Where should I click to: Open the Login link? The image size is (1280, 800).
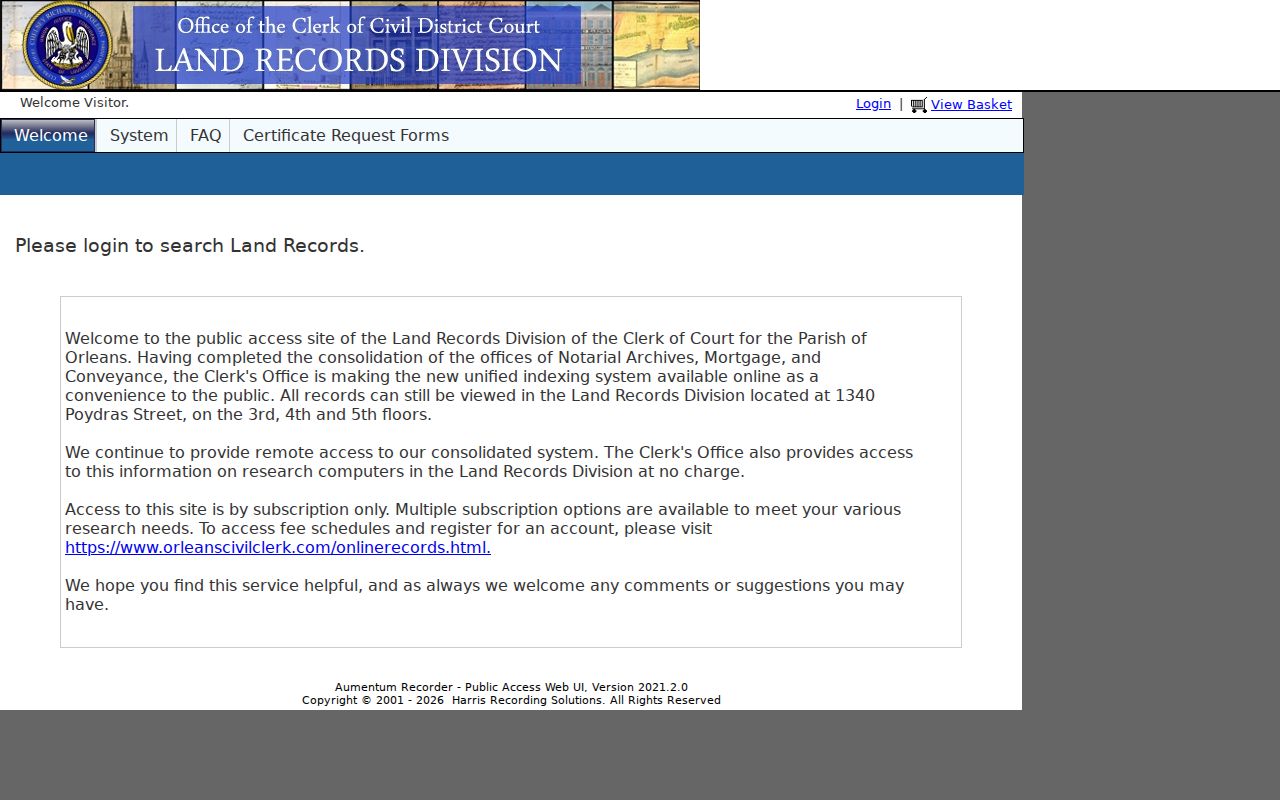pyautogui.click(x=873, y=104)
